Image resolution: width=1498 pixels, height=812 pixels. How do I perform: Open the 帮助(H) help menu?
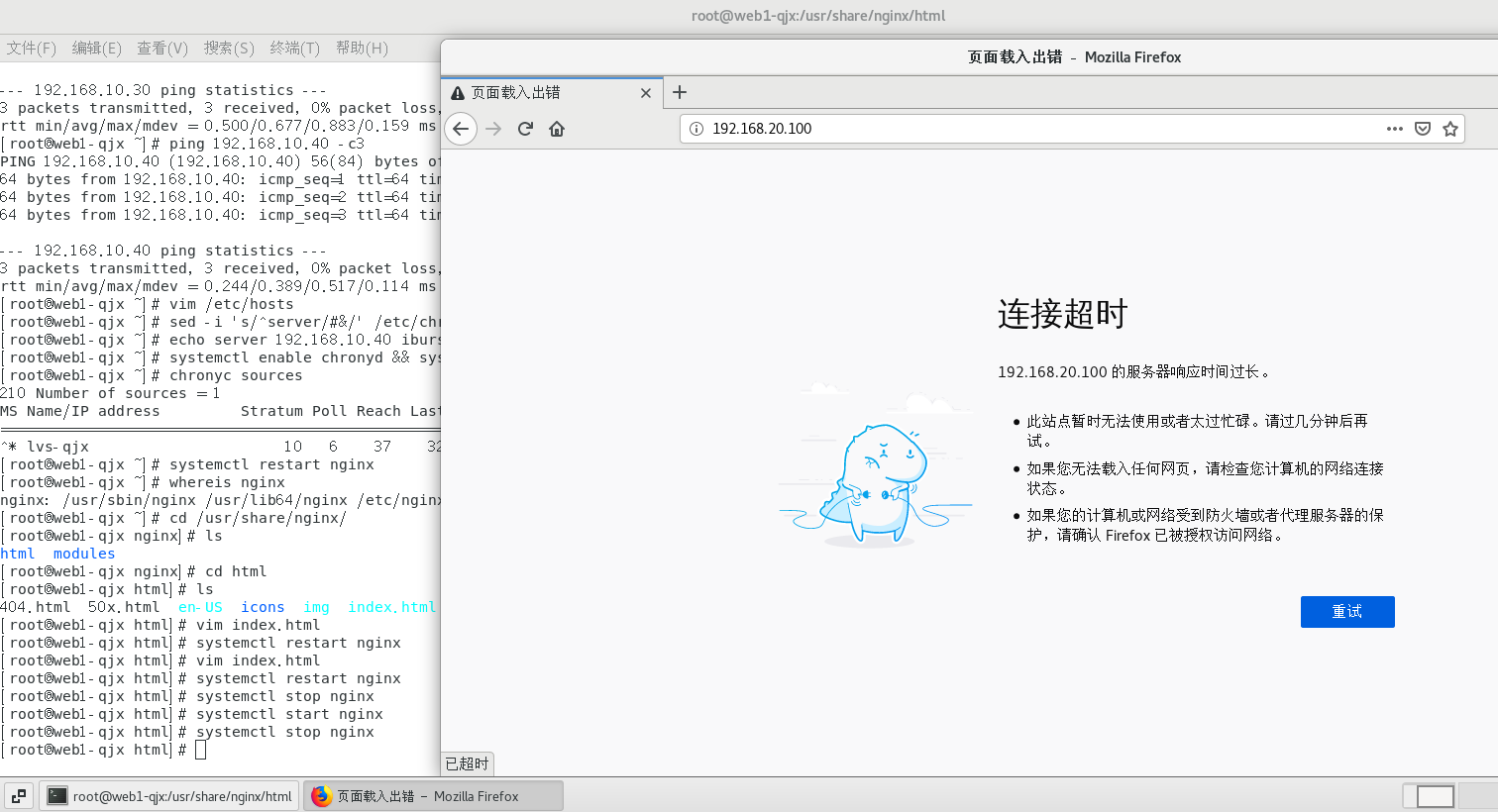pos(362,48)
